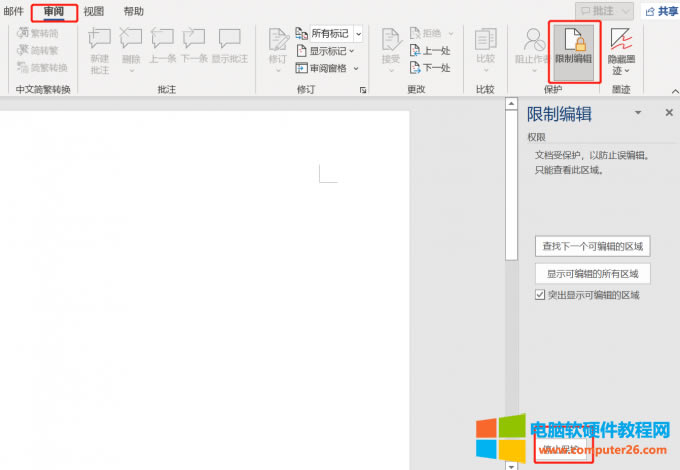The width and height of the screenshot is (680, 470).
Task: Toggle 突出显示可编辑的区域 checkbox
Action: pos(541,296)
